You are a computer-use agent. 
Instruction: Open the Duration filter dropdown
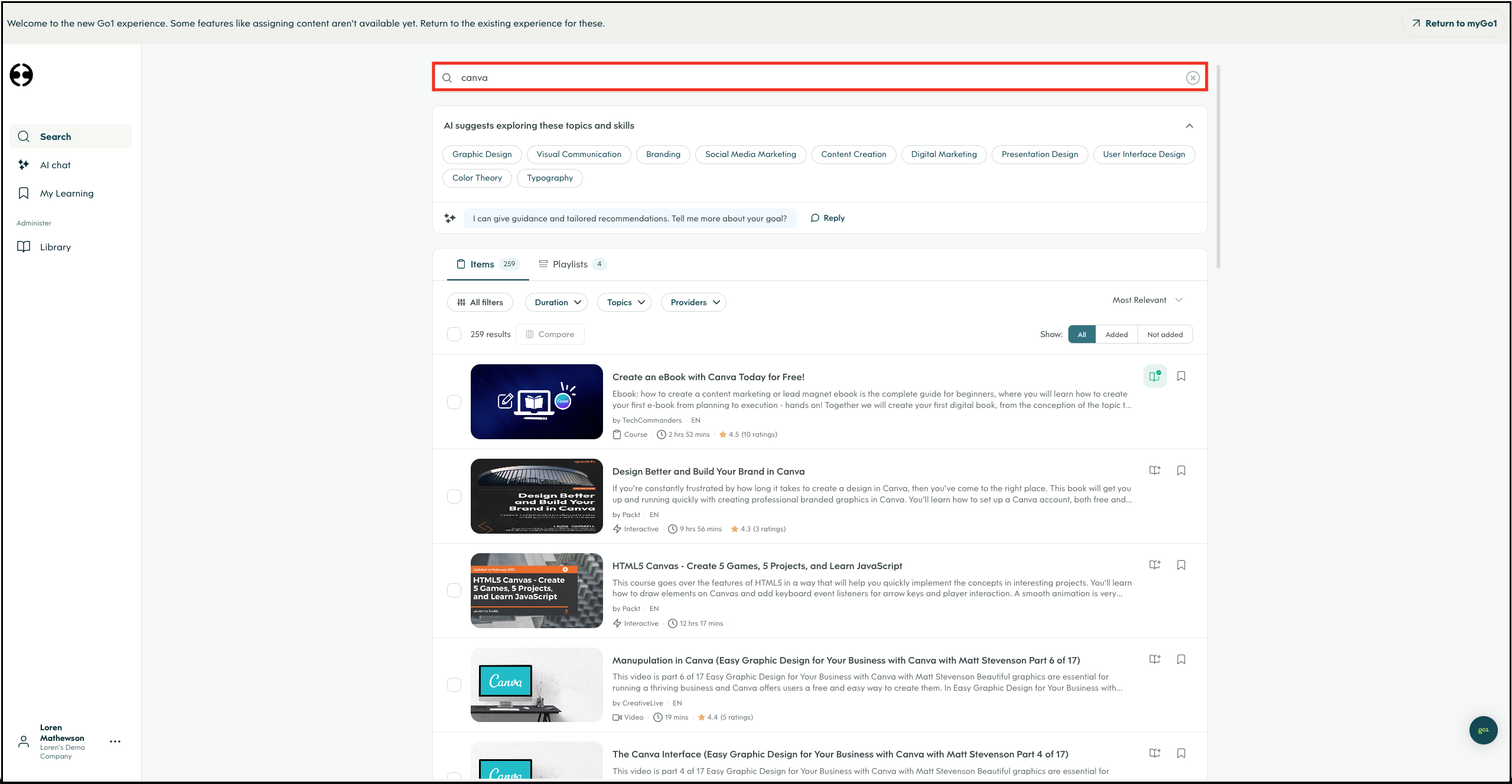[556, 302]
